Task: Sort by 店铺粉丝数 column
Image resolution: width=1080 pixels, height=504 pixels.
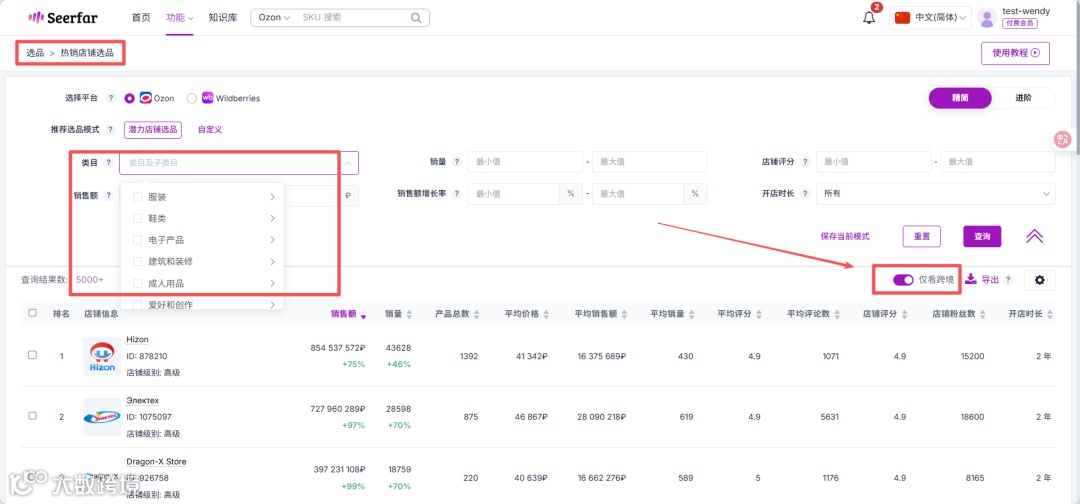Action: pyautogui.click(x=981, y=314)
